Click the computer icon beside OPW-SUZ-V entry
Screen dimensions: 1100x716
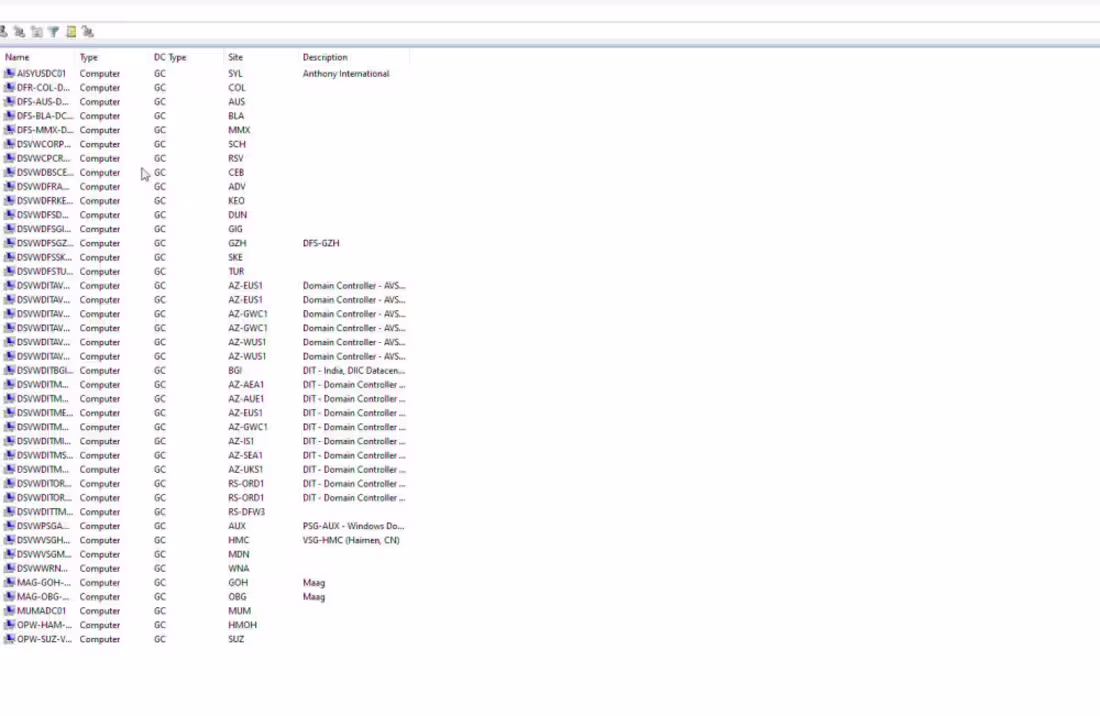(9, 639)
